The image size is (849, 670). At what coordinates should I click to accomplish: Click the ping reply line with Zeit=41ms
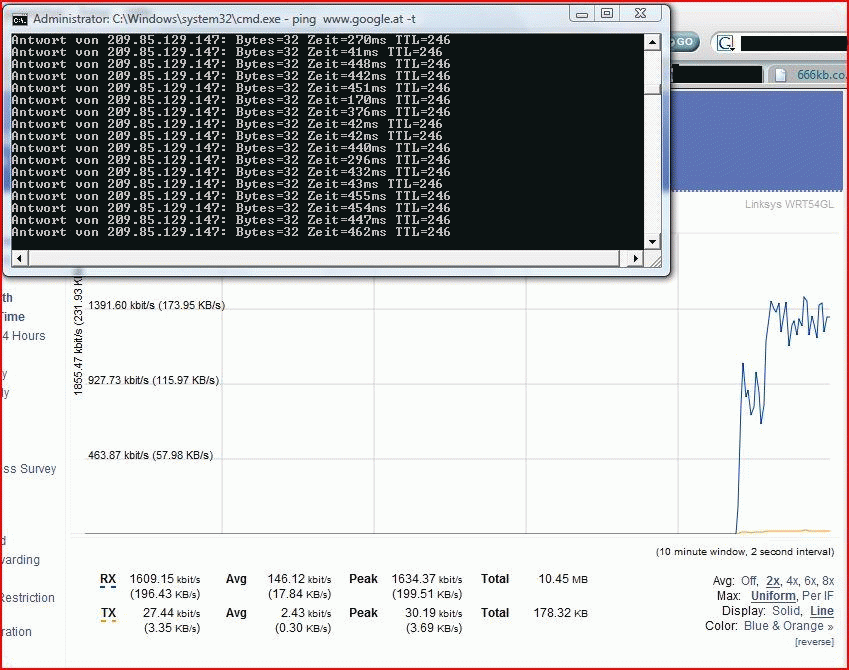tap(227, 52)
